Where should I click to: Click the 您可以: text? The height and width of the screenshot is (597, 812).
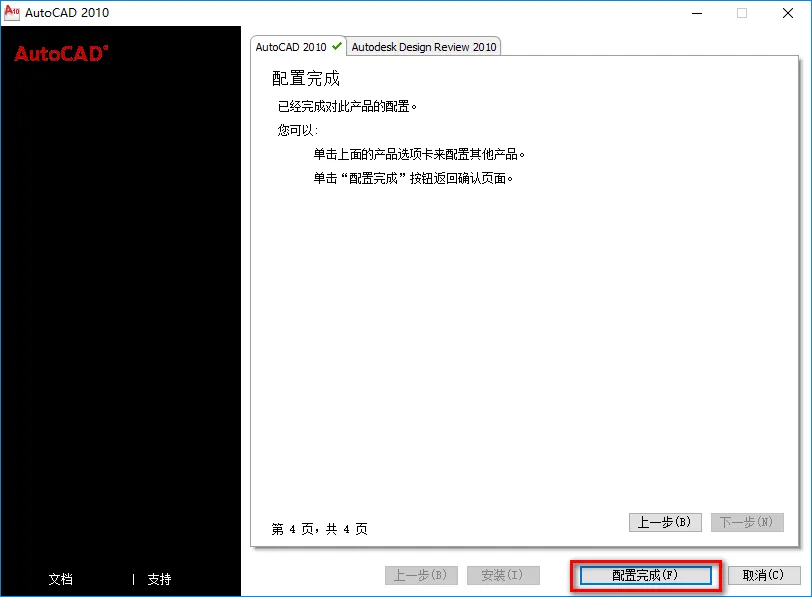click(298, 130)
